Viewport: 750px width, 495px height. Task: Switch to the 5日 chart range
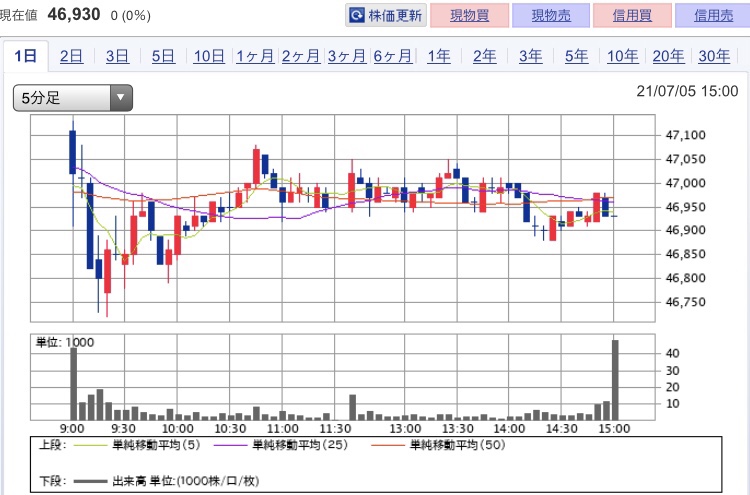point(163,56)
